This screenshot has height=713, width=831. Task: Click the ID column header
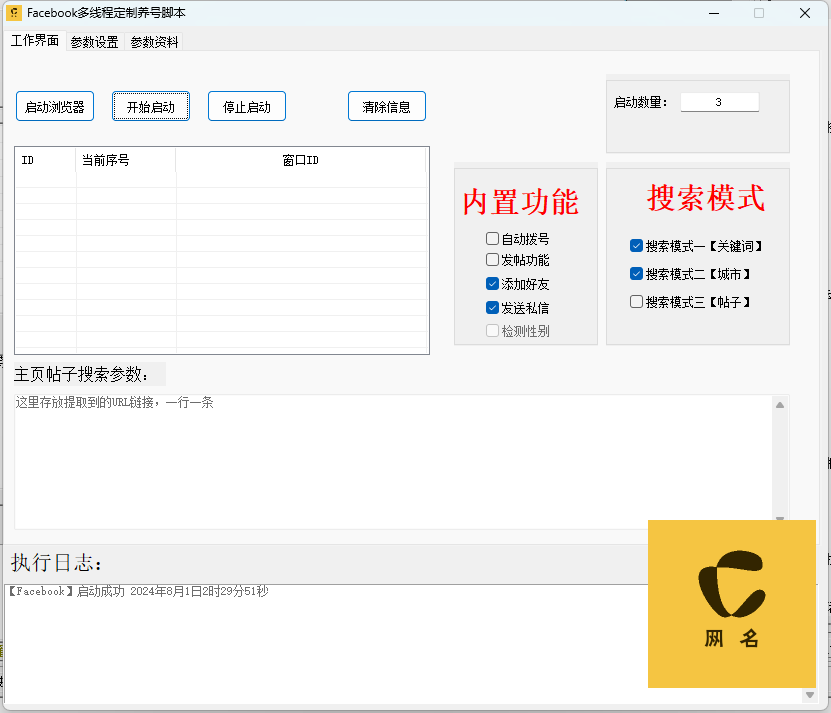(46, 160)
